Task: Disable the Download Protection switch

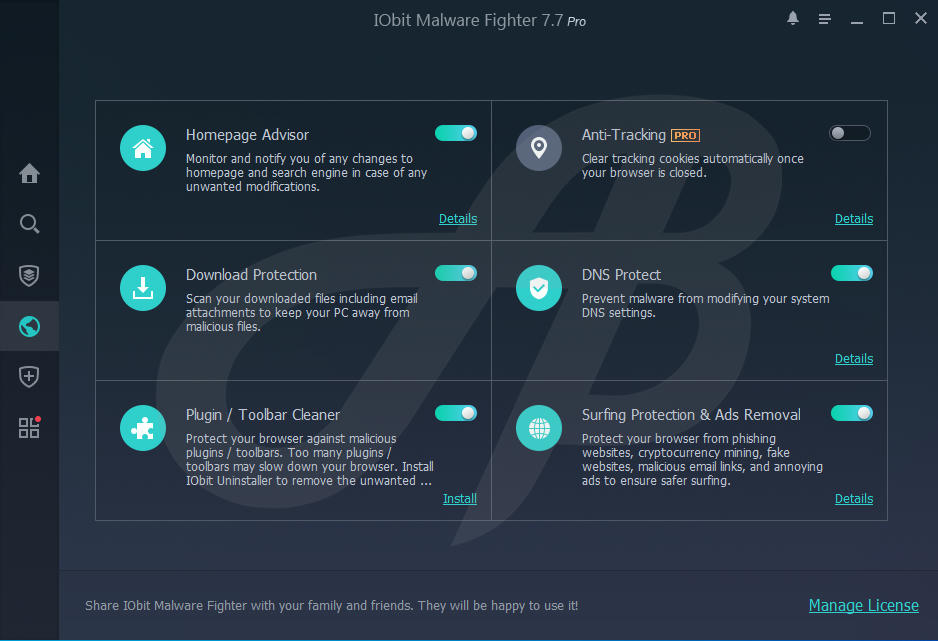Action: click(x=456, y=273)
